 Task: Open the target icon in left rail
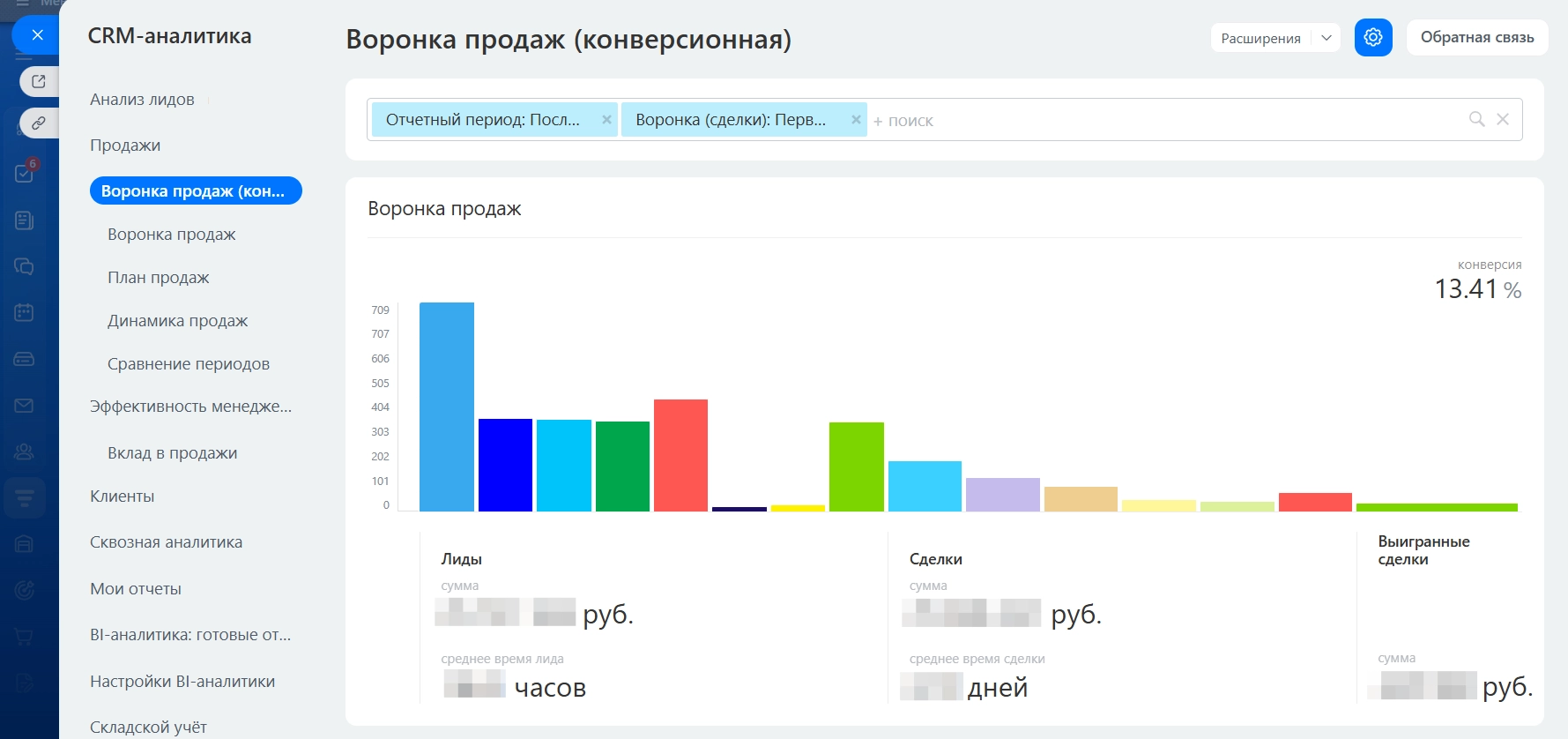(x=25, y=590)
